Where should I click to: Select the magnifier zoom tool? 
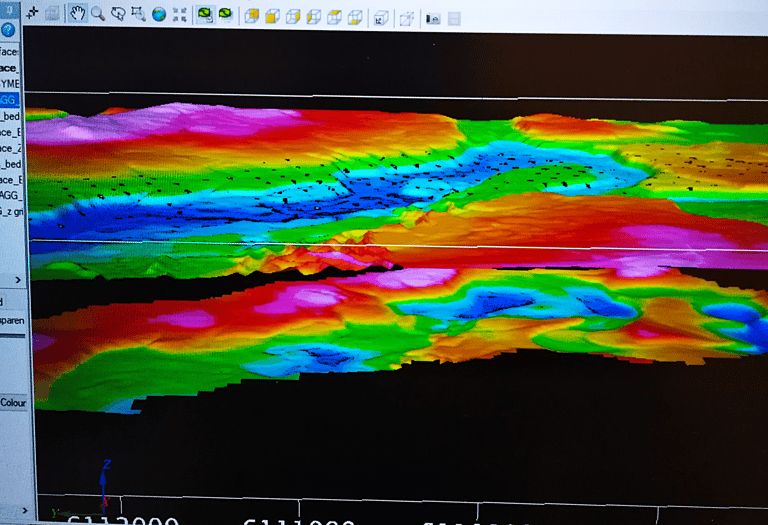[97, 14]
